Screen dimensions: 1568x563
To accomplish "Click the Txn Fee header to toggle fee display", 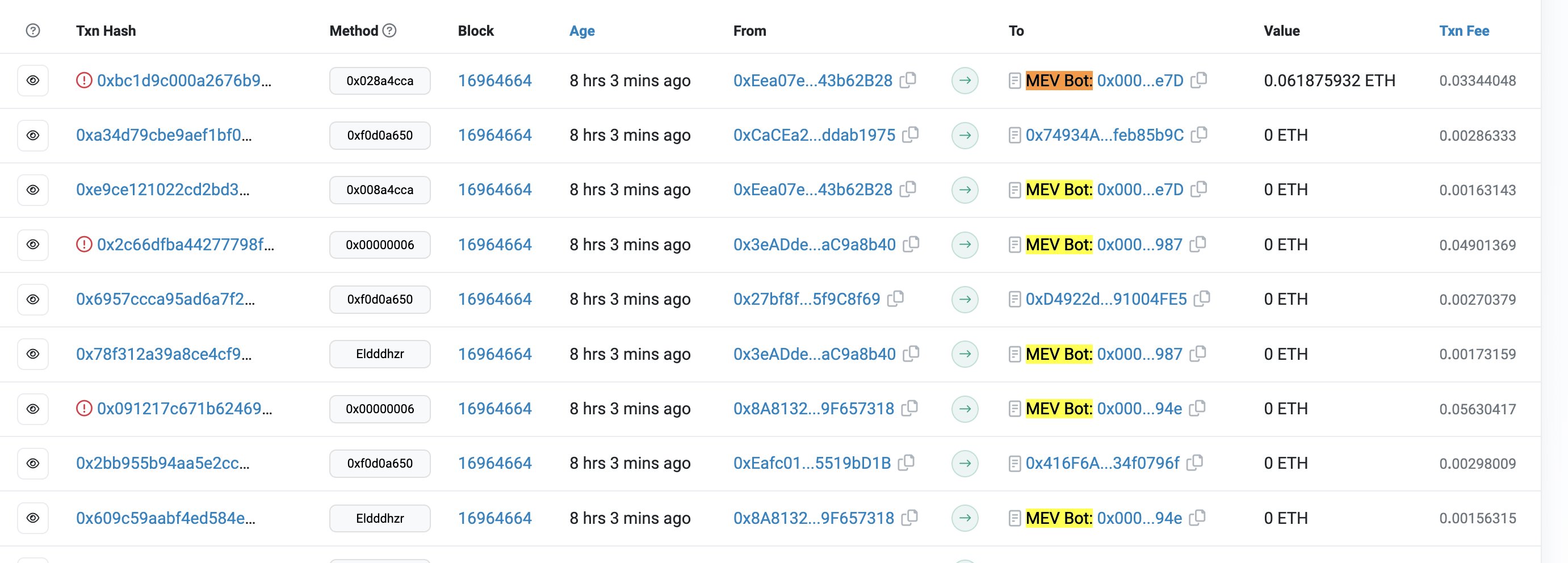I will [1464, 31].
